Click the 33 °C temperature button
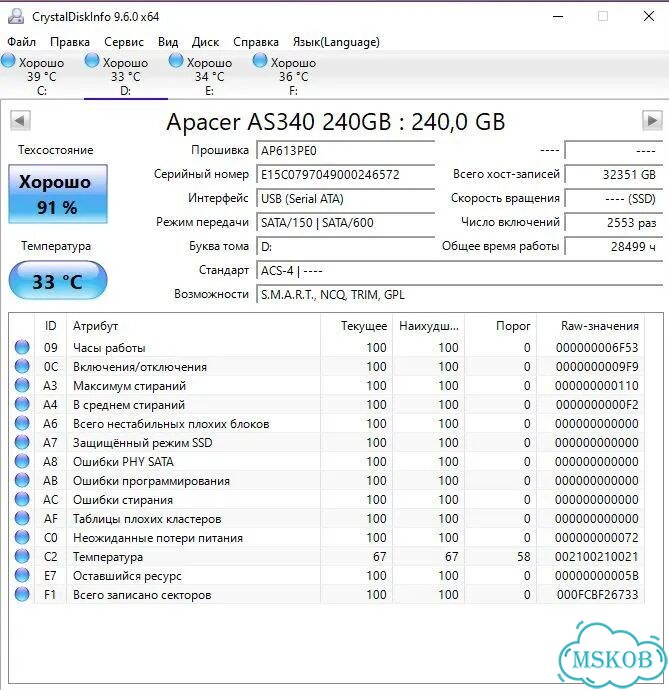The width and height of the screenshot is (669, 690). point(58,281)
